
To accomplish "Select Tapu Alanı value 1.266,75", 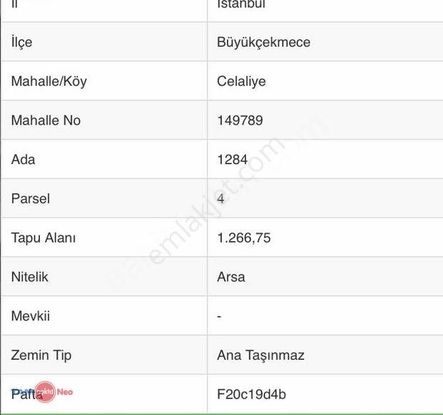I will tap(244, 238).
